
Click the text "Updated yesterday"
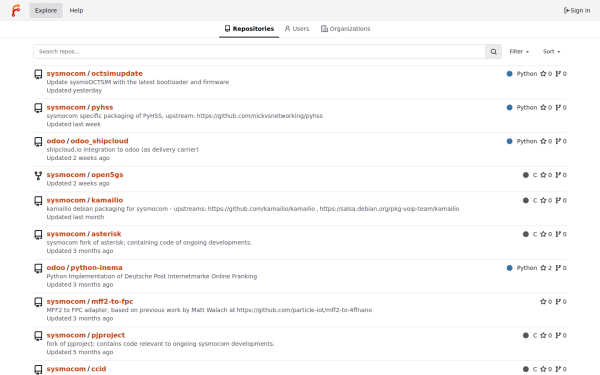(x=74, y=91)
